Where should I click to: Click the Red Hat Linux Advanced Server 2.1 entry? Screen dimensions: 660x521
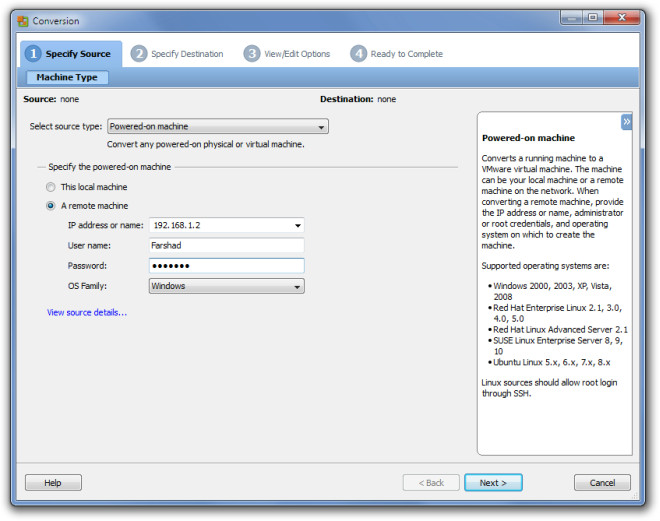pyautogui.click(x=560, y=330)
